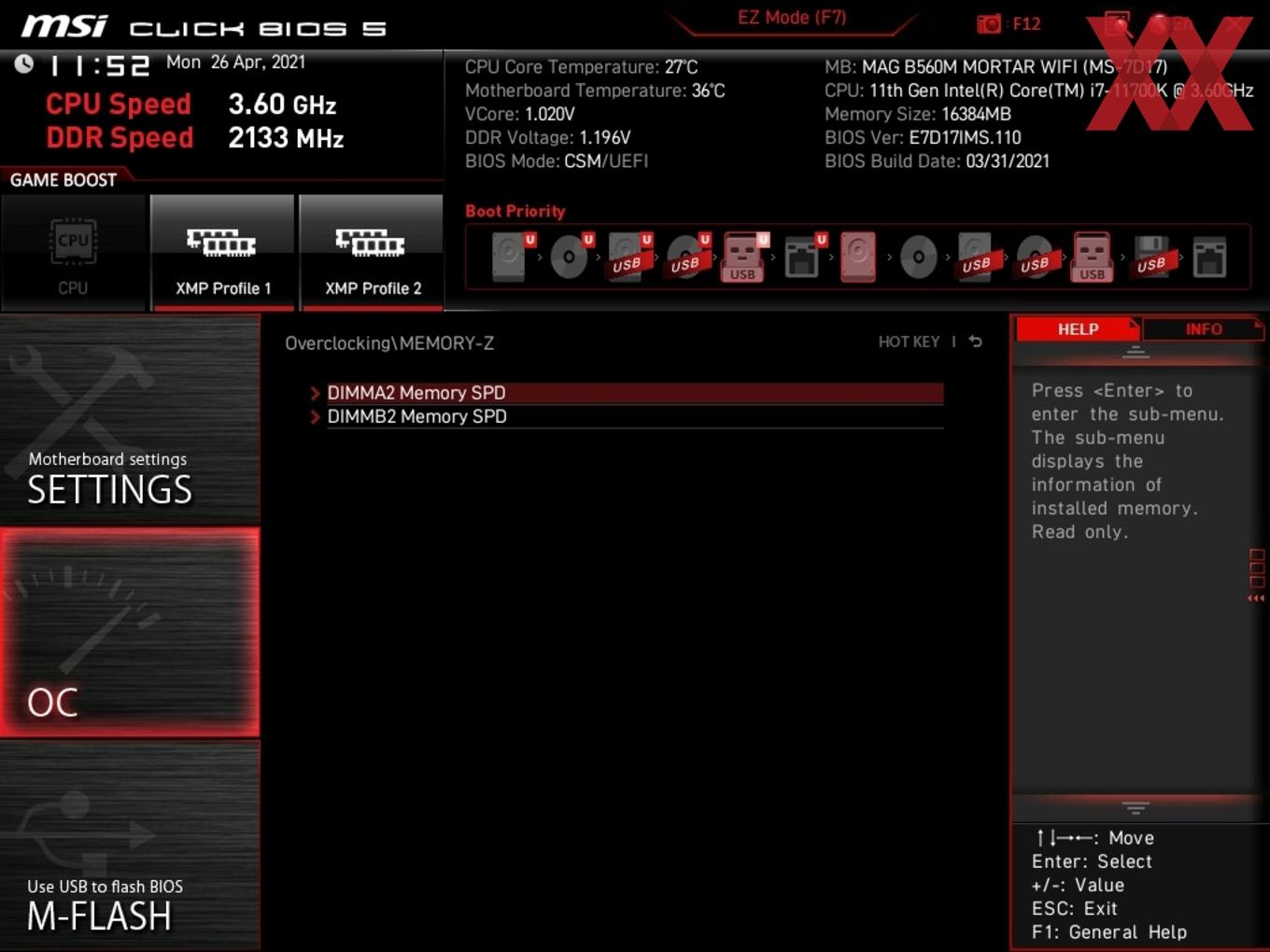Click BIOS Build Date 03/31/2021 entry

coord(937,161)
